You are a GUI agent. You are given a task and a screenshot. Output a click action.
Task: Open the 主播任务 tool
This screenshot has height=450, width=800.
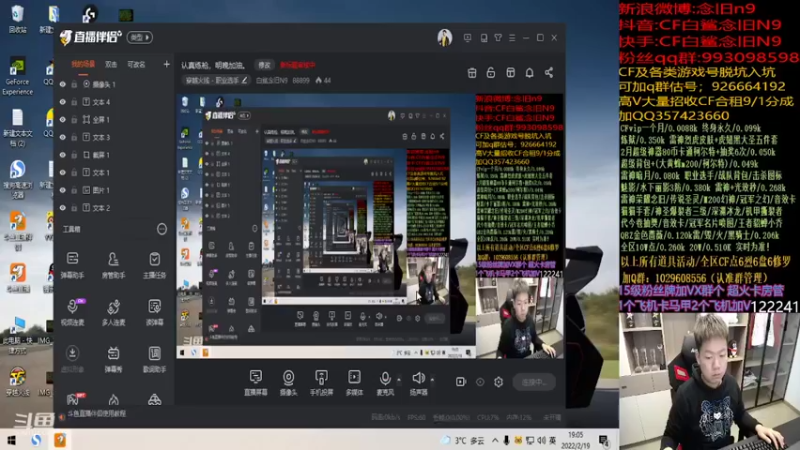(155, 265)
